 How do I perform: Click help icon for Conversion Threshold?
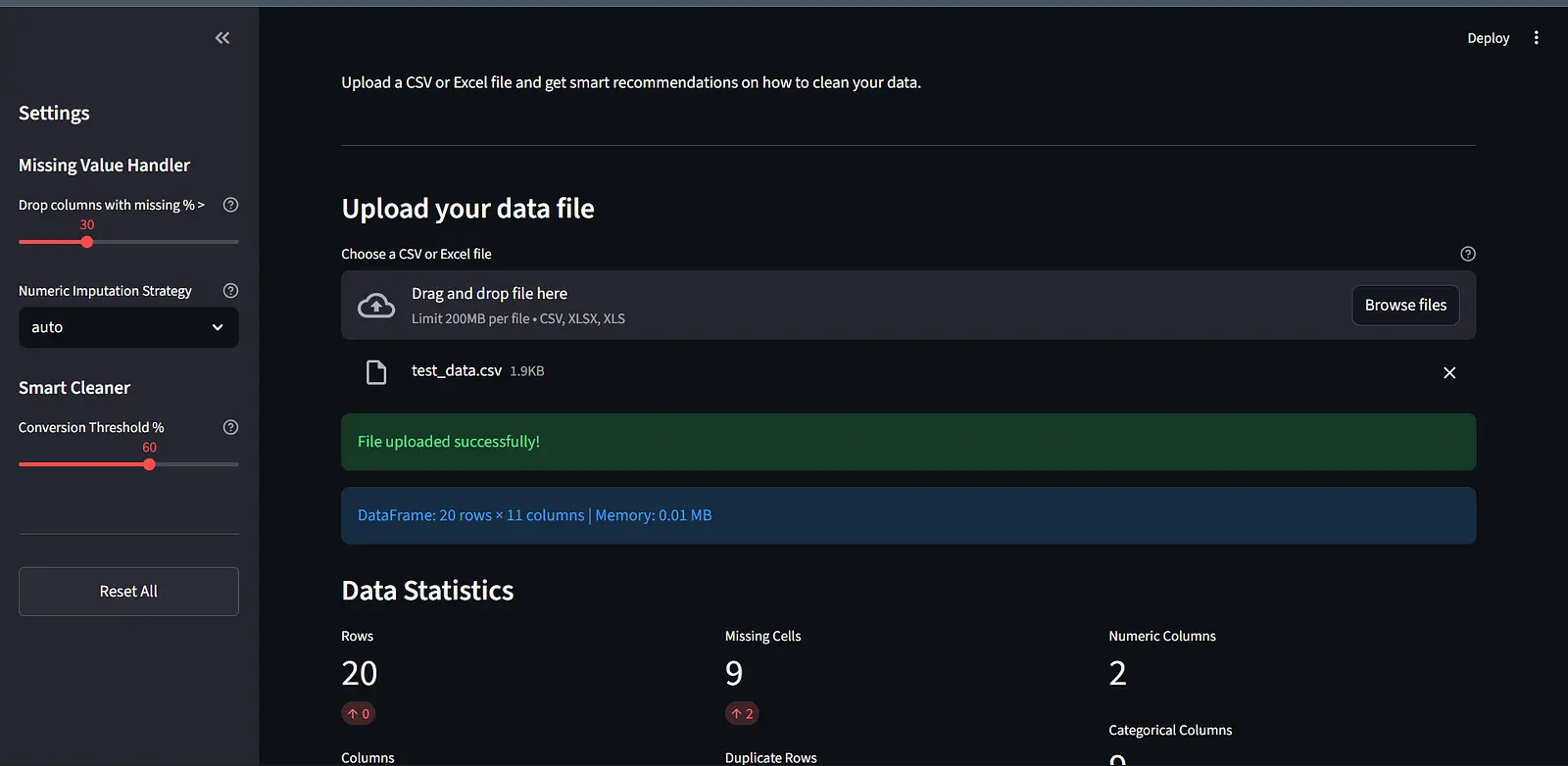click(230, 427)
